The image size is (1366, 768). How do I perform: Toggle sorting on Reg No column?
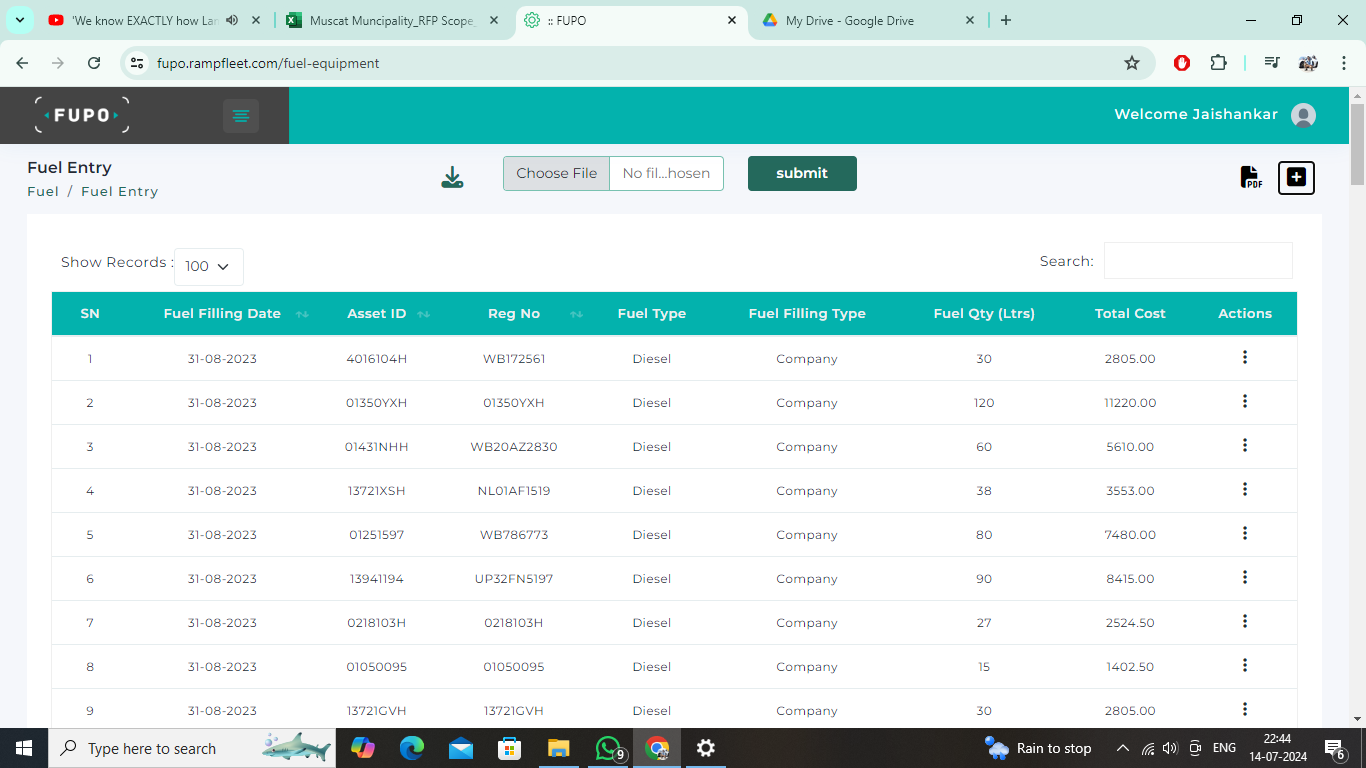pos(576,313)
